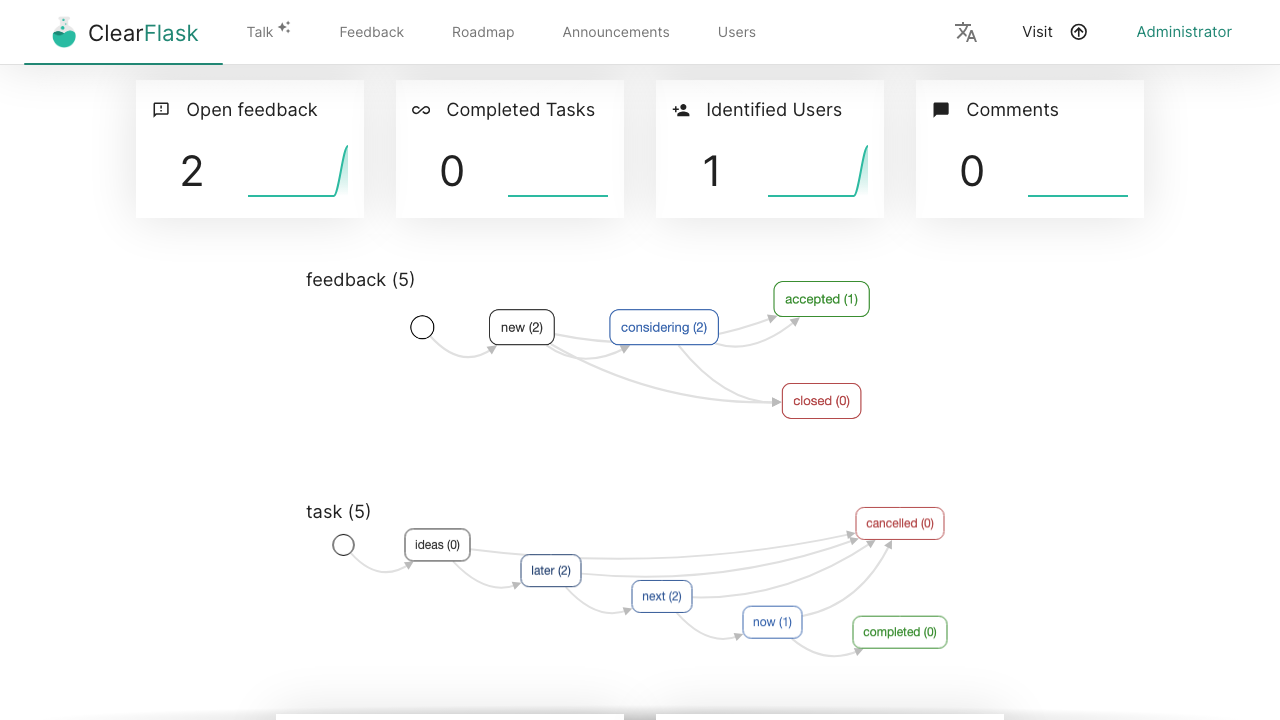
Task: Click the Visit link
Action: pyautogui.click(x=1037, y=32)
